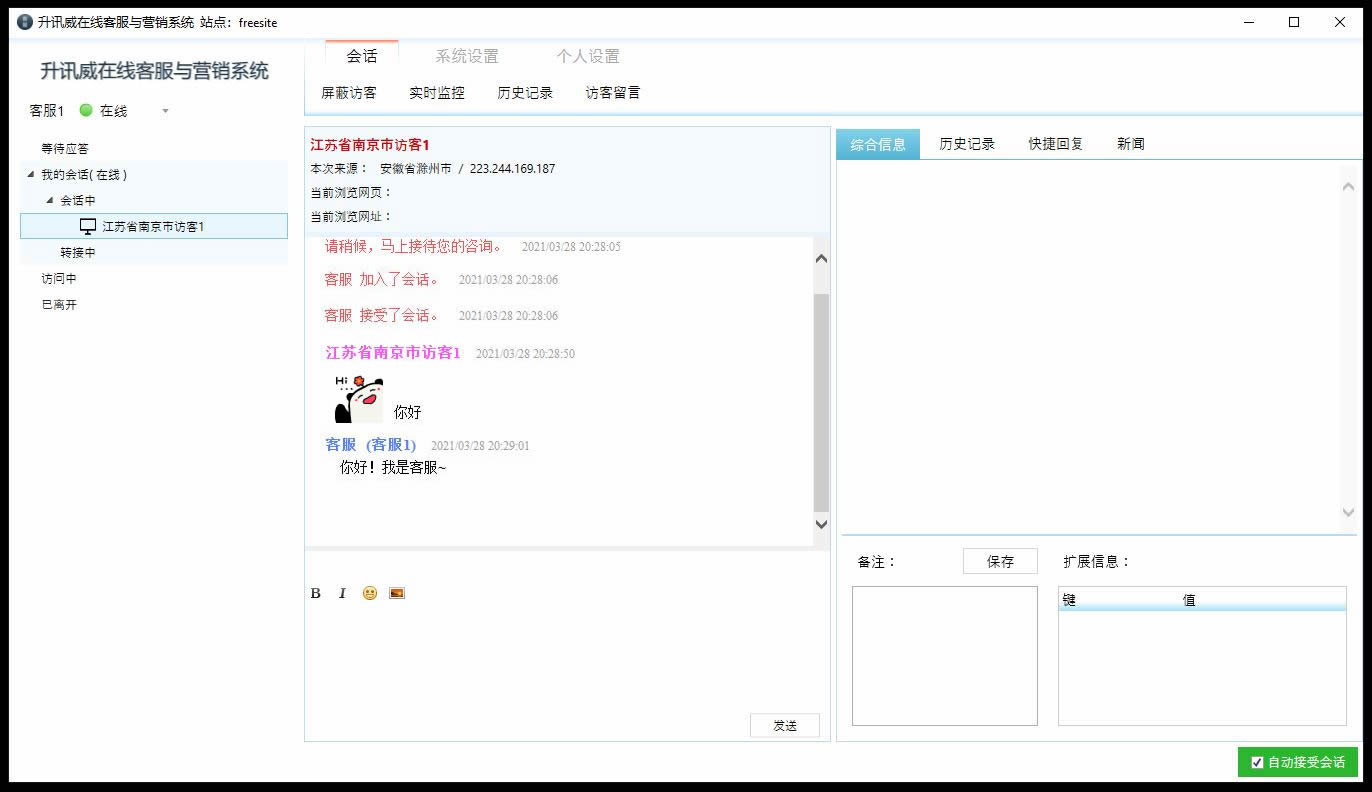Save the note with 保存 button
1372x792 pixels.
(1000, 561)
